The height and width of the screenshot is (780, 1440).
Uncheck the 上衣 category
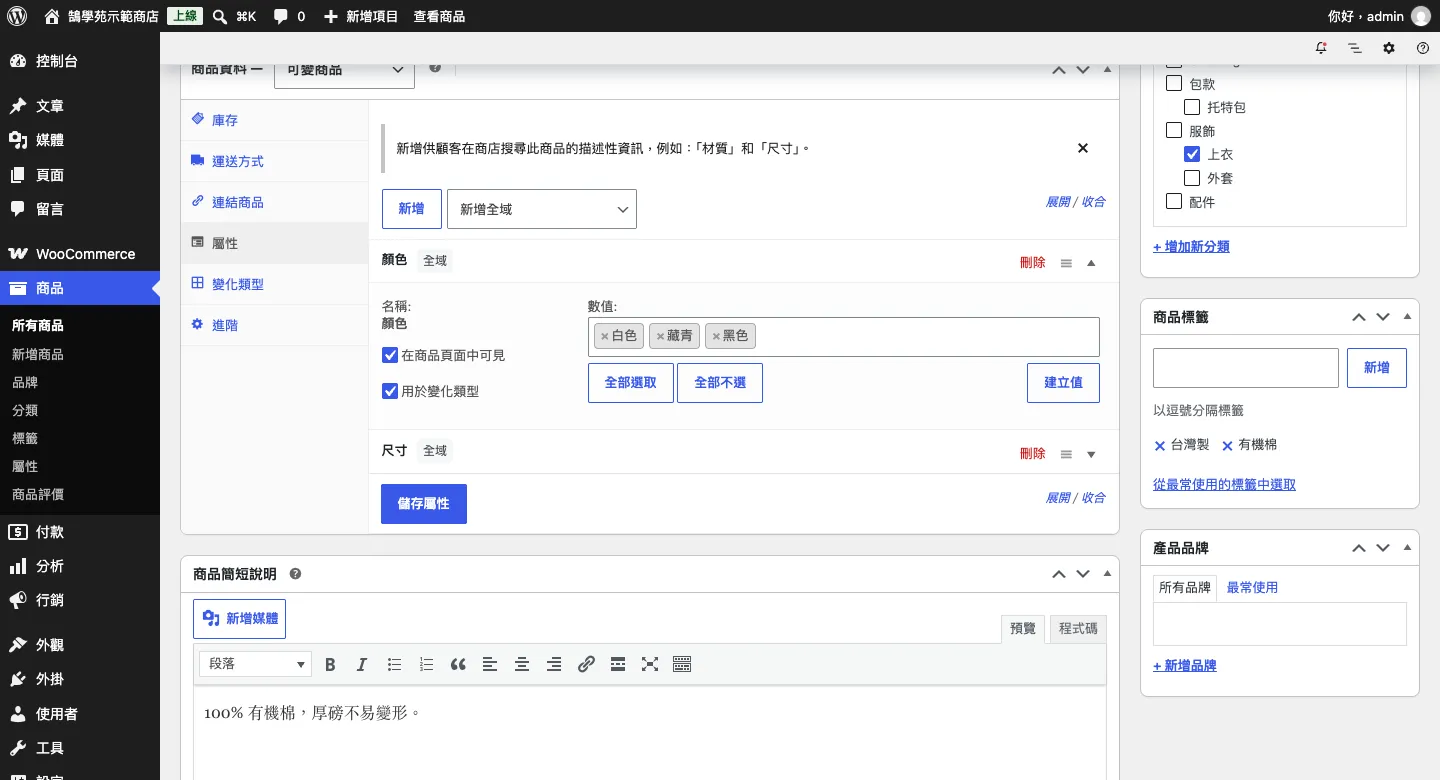click(1192, 154)
